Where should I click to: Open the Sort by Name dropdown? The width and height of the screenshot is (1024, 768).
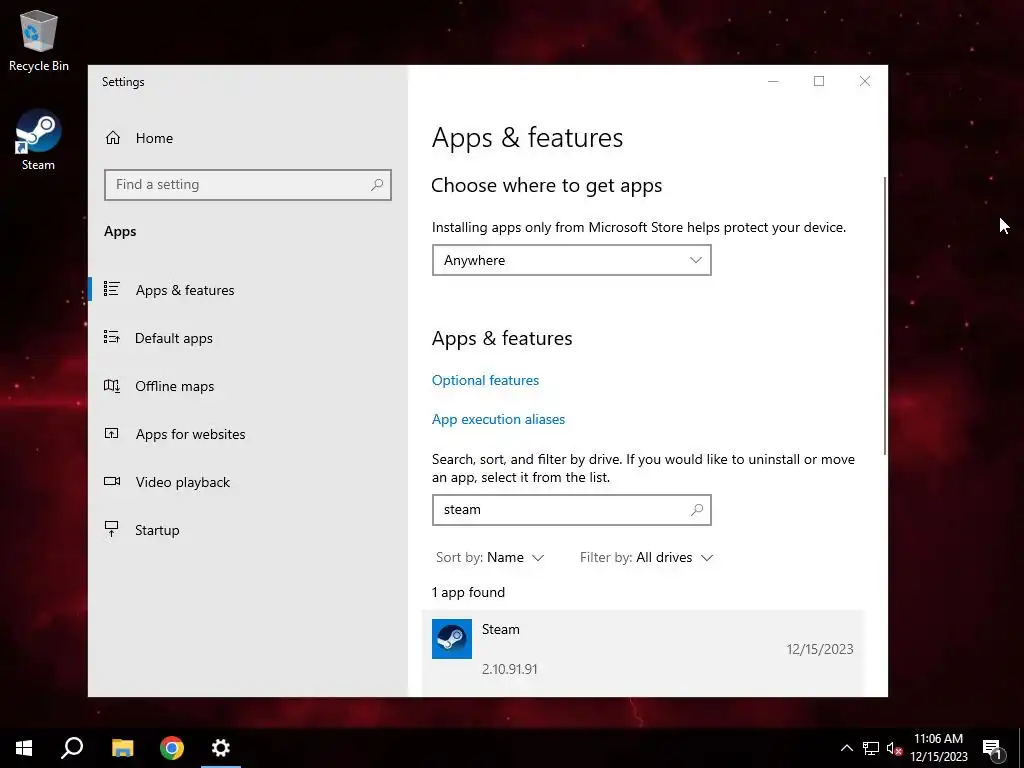(x=490, y=558)
